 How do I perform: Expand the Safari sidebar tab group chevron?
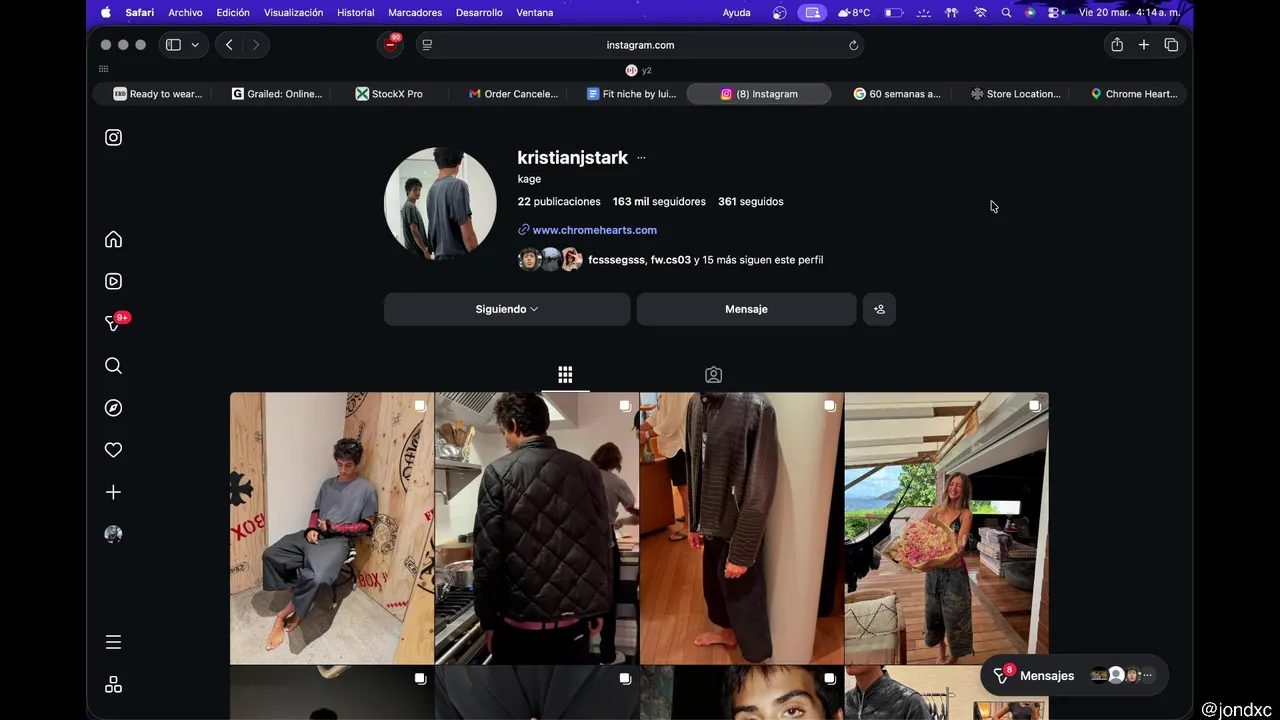(195, 45)
